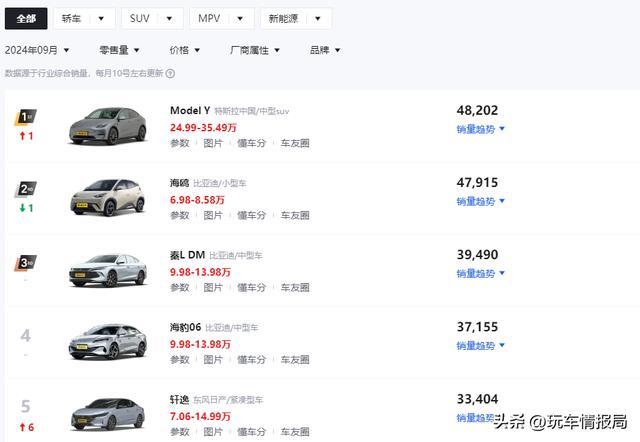Open the 零售量 filter dropdown
Image resolution: width=640 pixels, height=442 pixels.
pos(120,50)
